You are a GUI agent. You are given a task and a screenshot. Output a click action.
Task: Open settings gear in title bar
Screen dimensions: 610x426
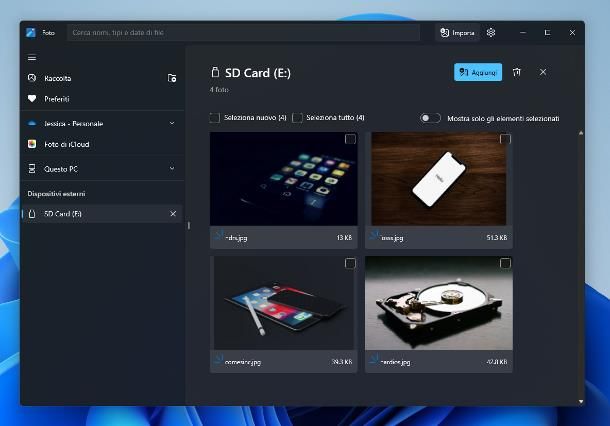pos(491,32)
